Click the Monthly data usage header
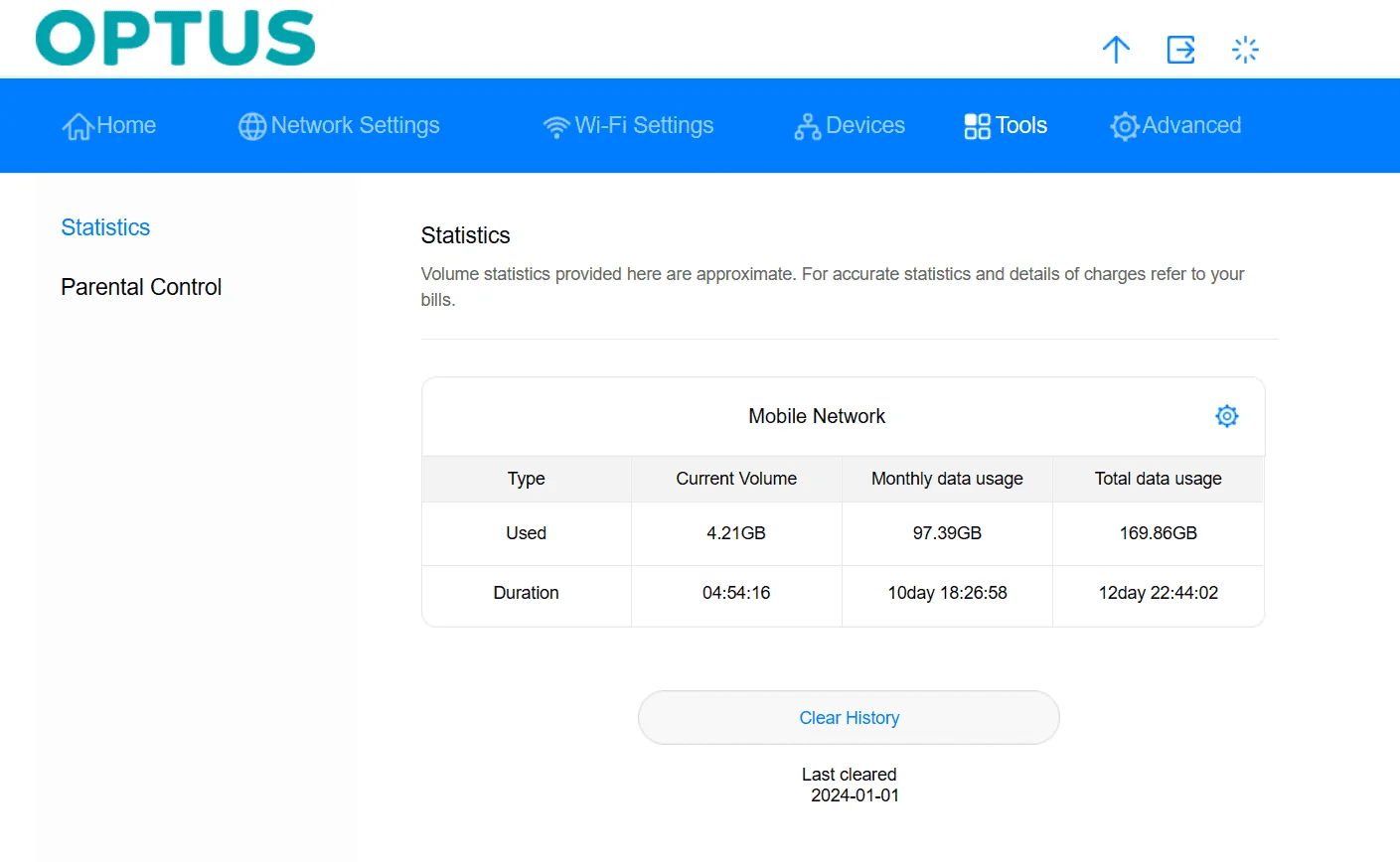The width and height of the screenshot is (1400, 862). coord(947,479)
